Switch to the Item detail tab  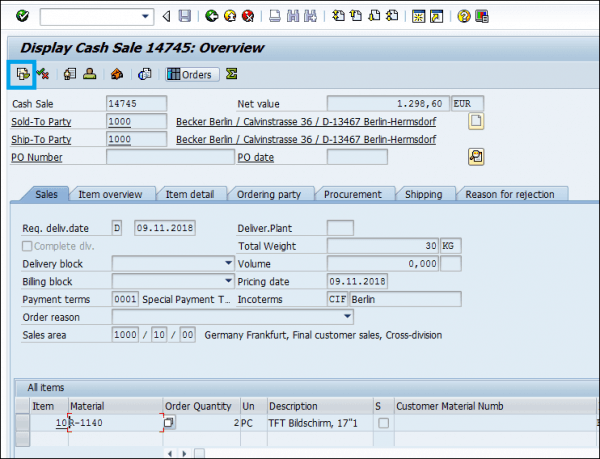pos(190,194)
